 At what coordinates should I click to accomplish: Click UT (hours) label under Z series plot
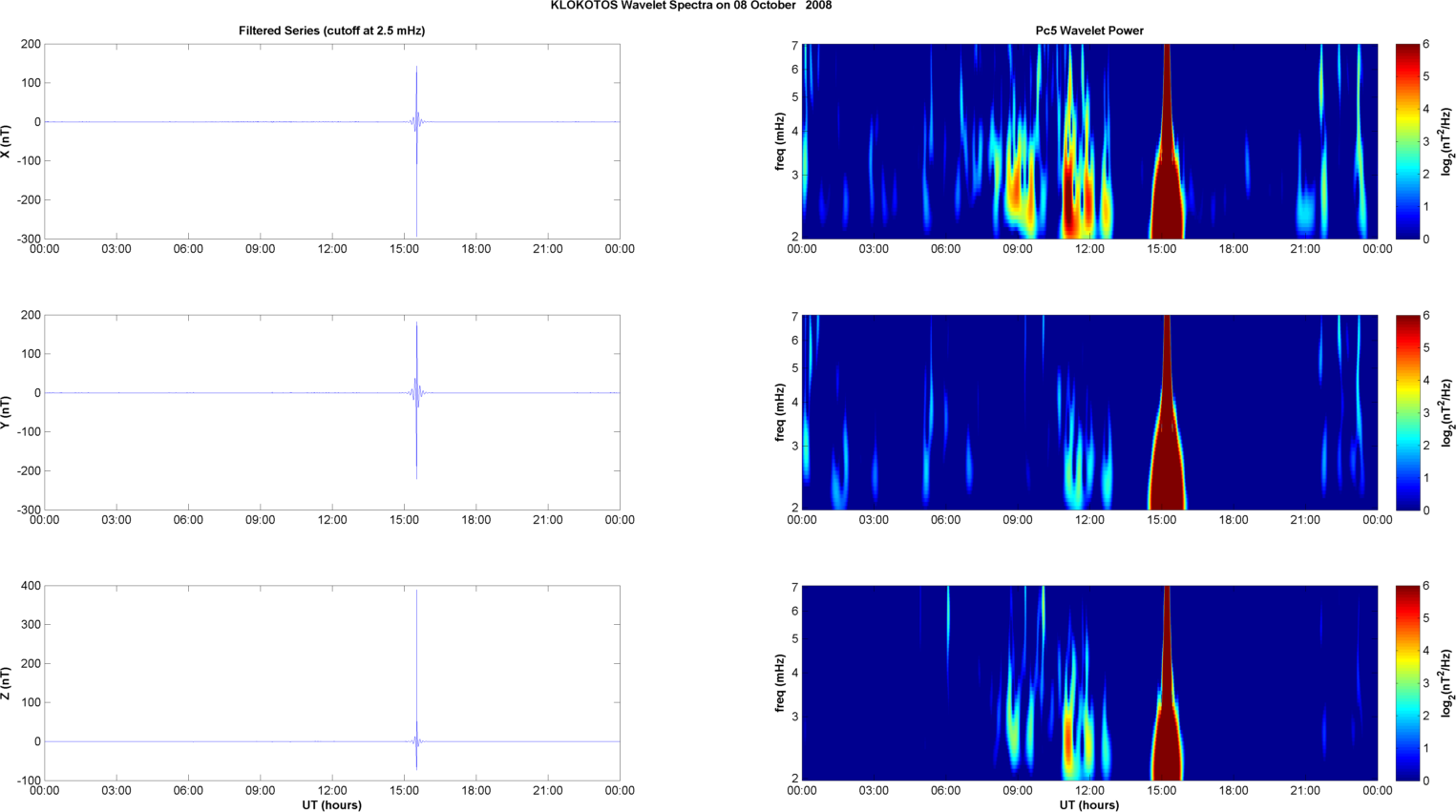[x=331, y=805]
